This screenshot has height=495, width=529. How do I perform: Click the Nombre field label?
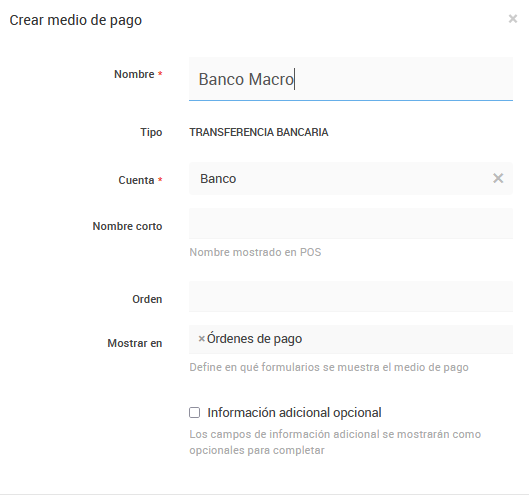pos(134,74)
